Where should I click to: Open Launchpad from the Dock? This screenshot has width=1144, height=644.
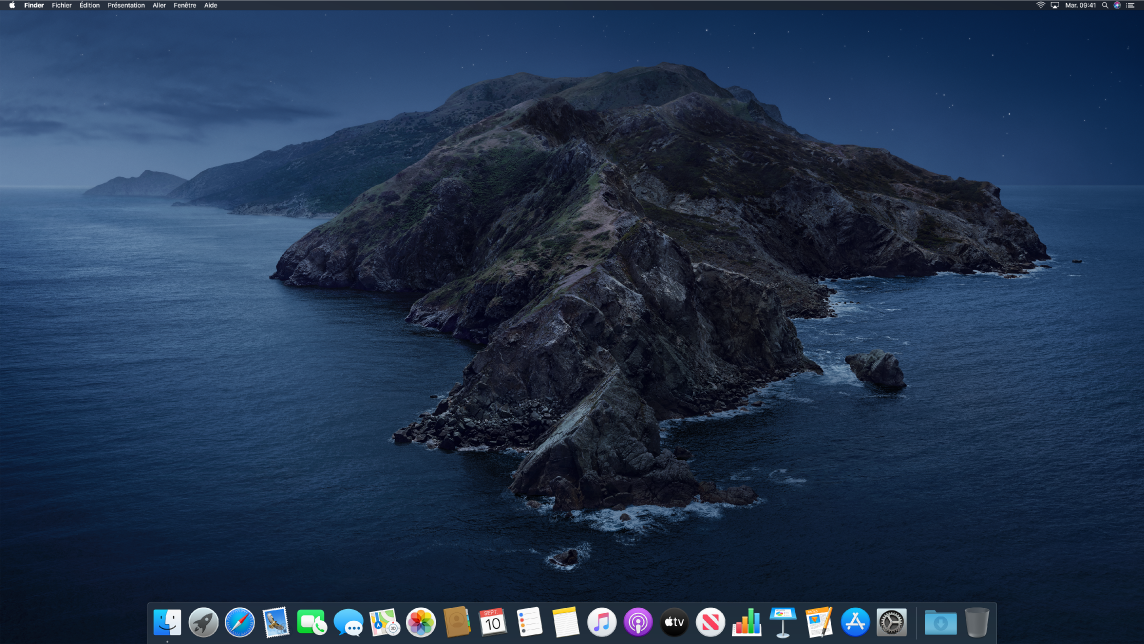pyautogui.click(x=203, y=622)
